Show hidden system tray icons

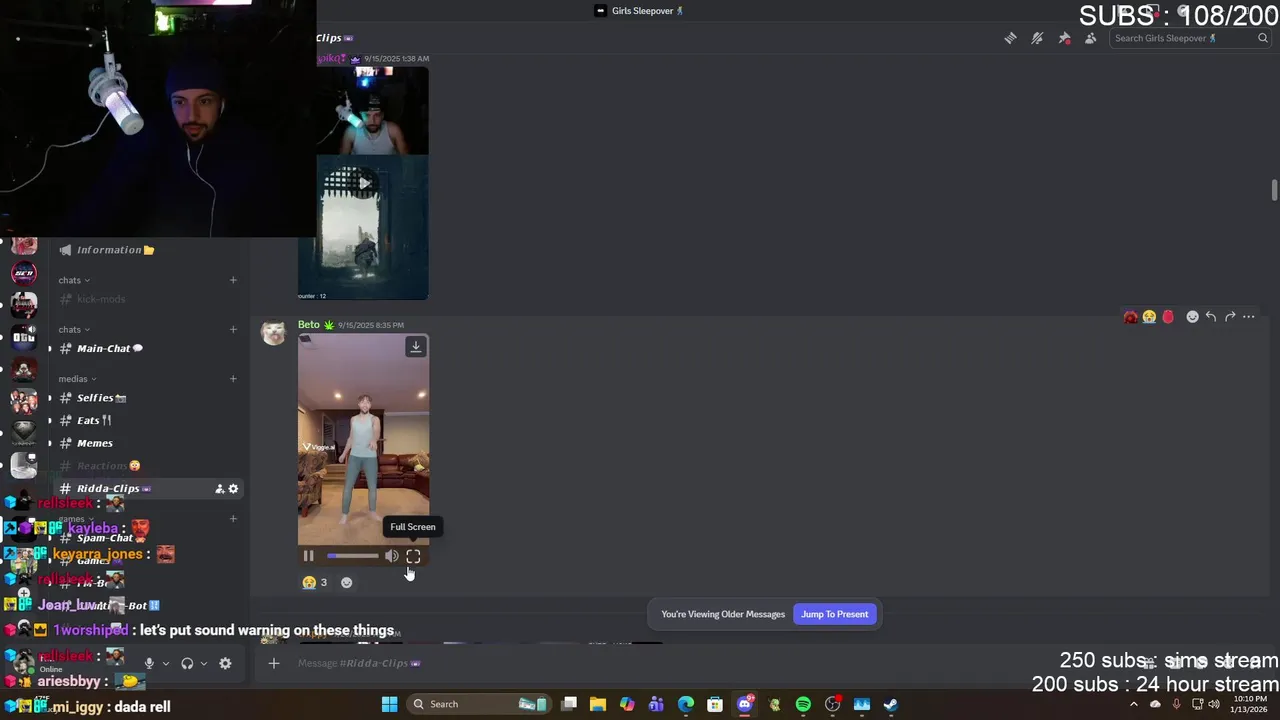(1134, 704)
